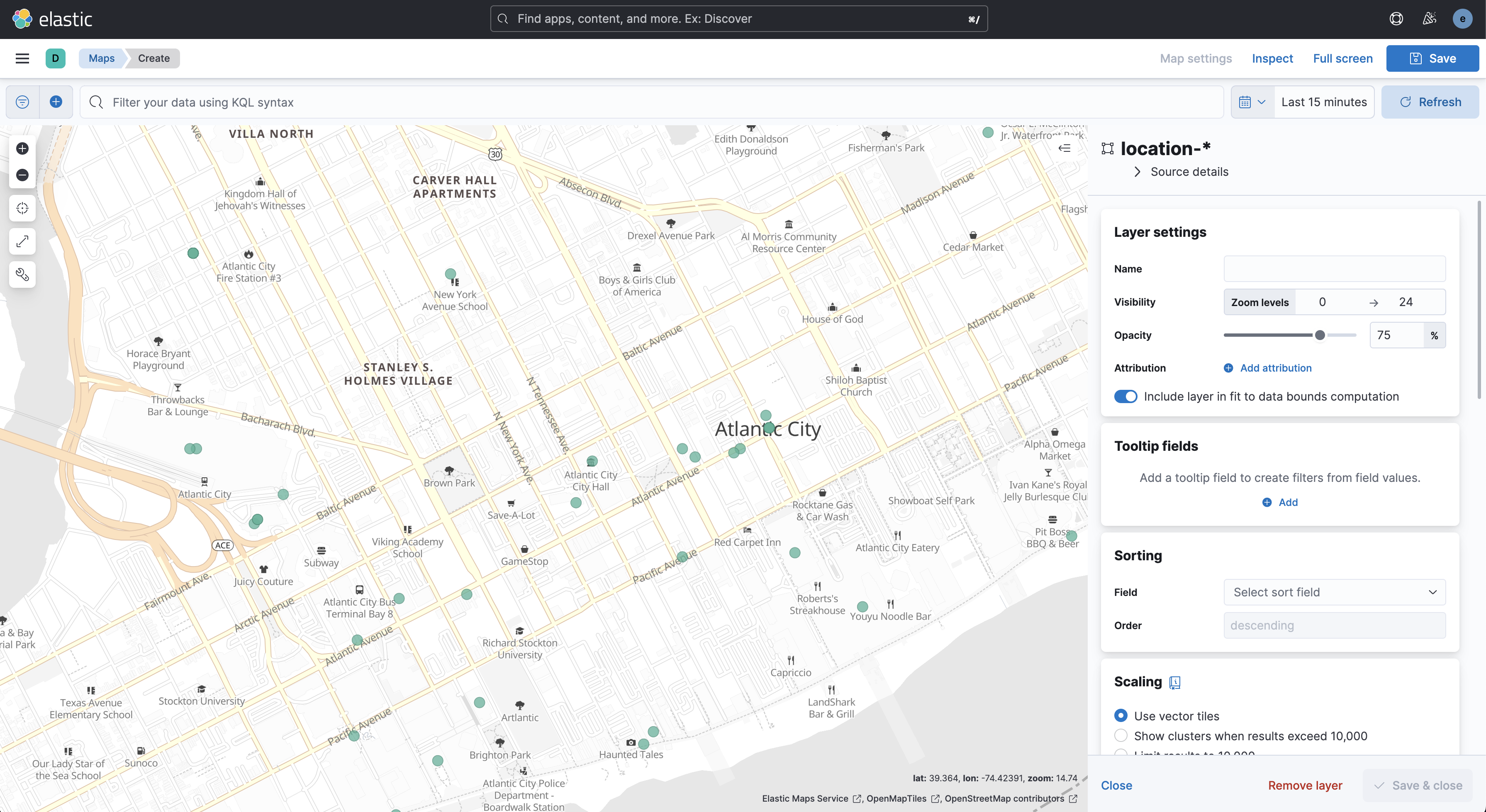The image size is (1486, 812).
Task: Open the help menu icon
Action: click(x=1396, y=19)
